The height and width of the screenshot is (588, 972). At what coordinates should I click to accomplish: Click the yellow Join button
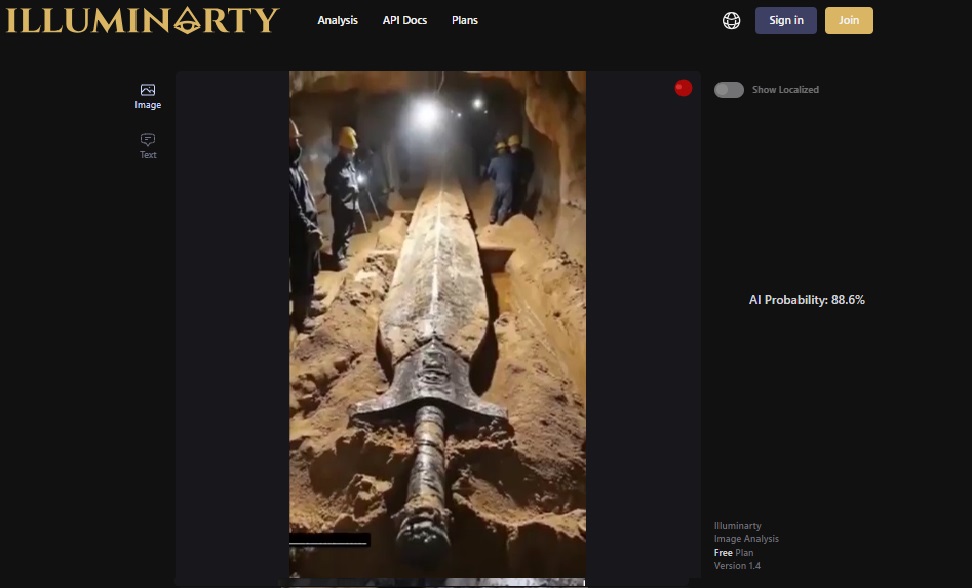tap(848, 20)
